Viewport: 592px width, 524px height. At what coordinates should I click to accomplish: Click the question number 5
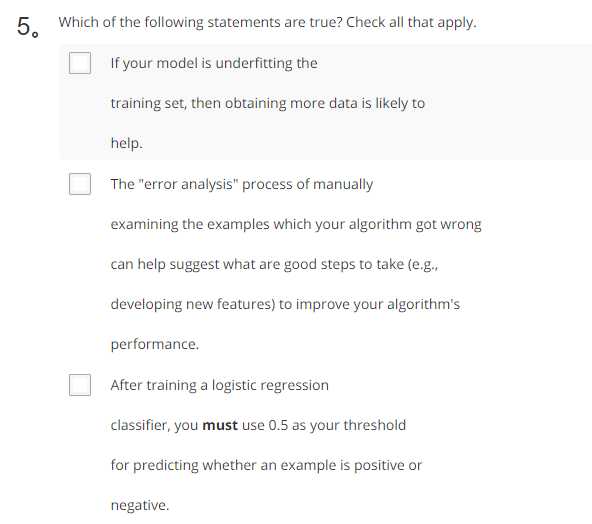(x=28, y=27)
